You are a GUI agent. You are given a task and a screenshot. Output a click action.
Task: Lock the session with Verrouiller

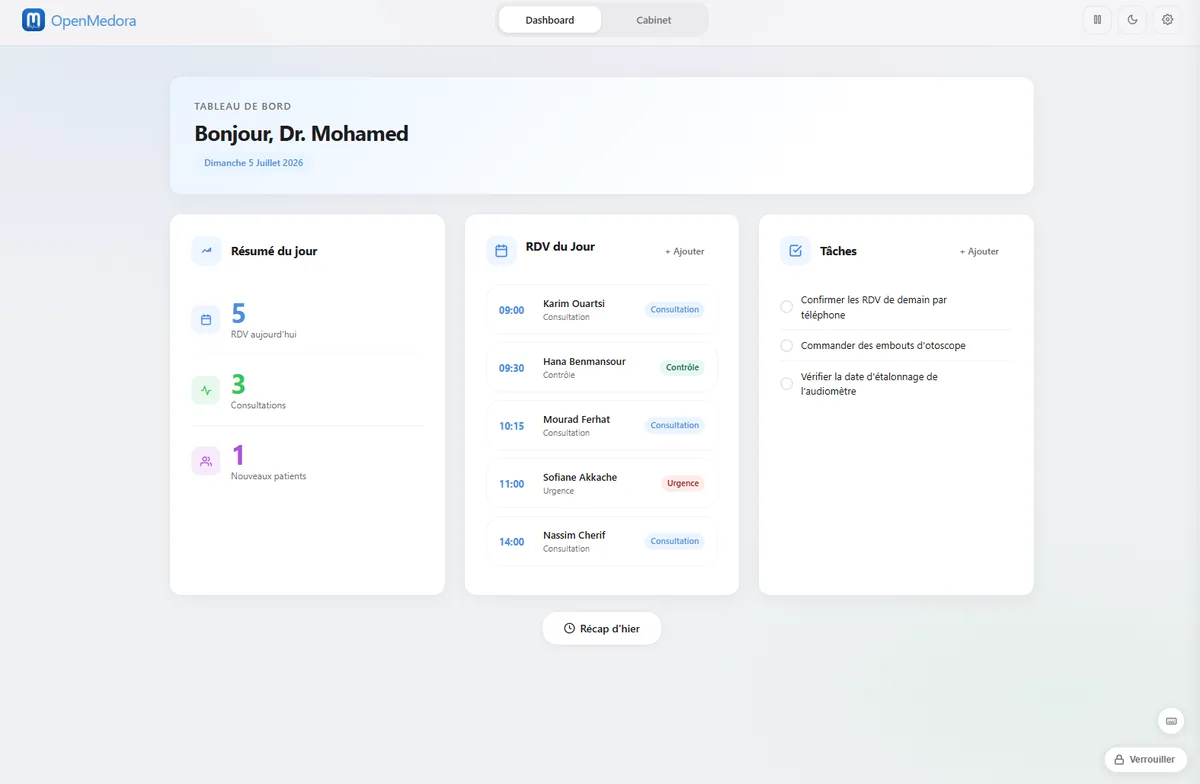point(1146,760)
